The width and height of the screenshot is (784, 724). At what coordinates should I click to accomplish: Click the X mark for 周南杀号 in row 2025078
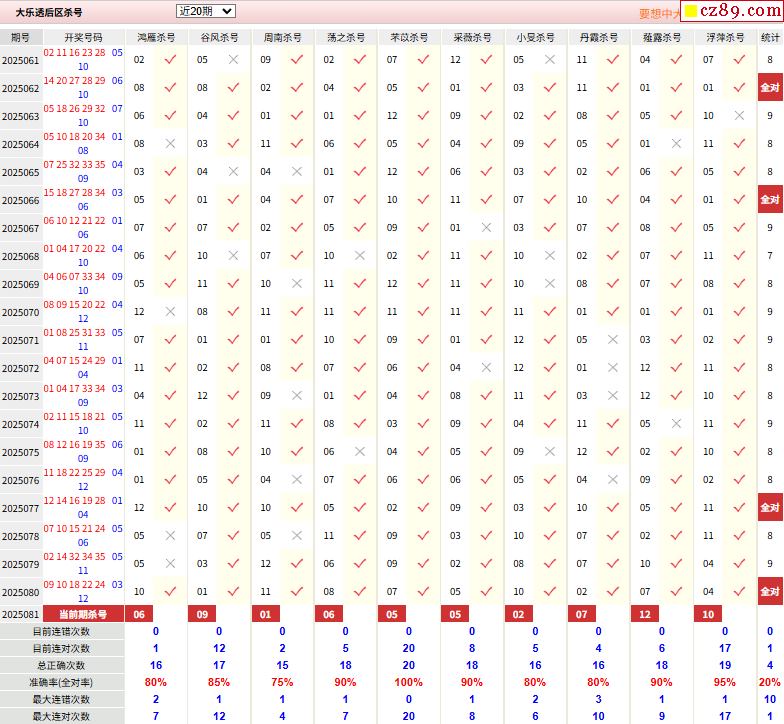coord(297,536)
